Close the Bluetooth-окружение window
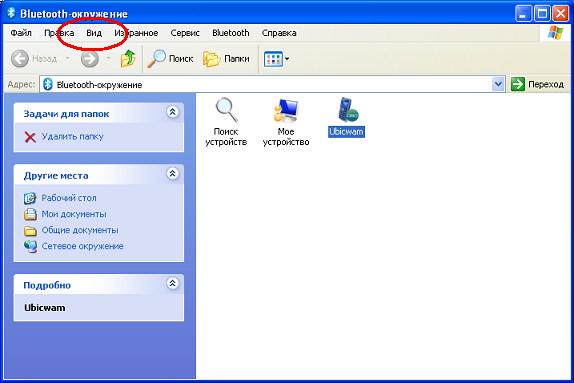 (x=560, y=14)
